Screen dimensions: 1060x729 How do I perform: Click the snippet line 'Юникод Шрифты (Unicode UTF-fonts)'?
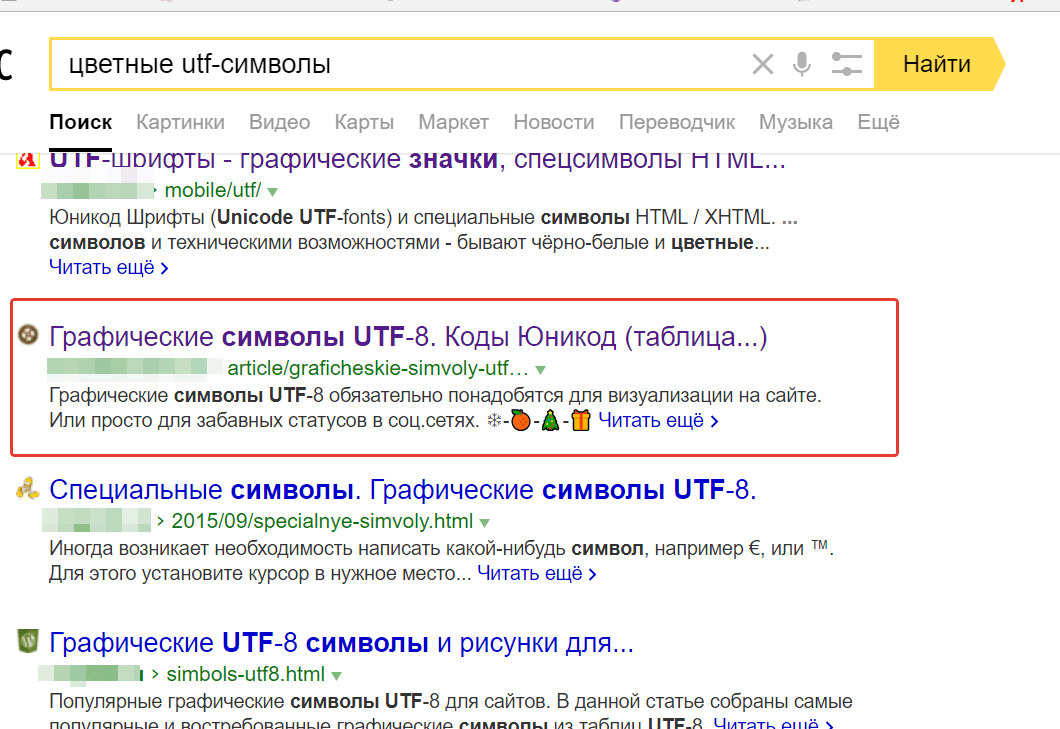[221, 218]
